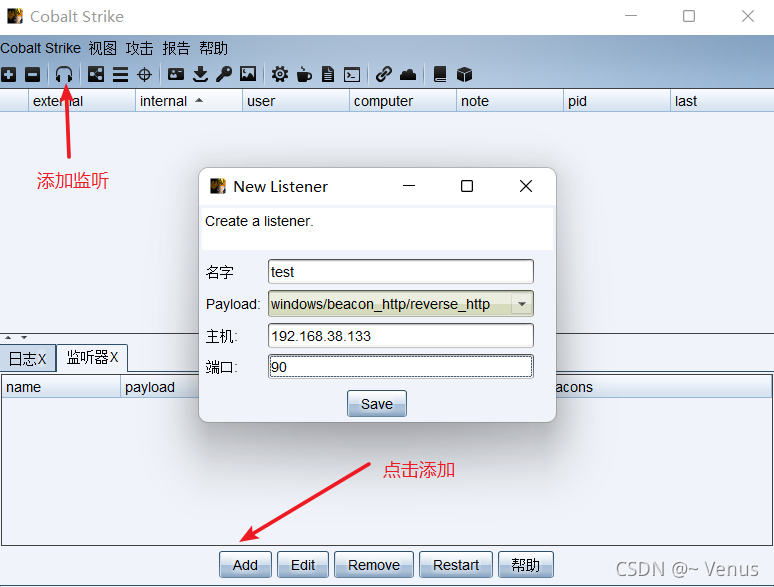Viewport: 774px width, 587px height.
Task: Open the 帮助 menu
Action: coord(213,48)
